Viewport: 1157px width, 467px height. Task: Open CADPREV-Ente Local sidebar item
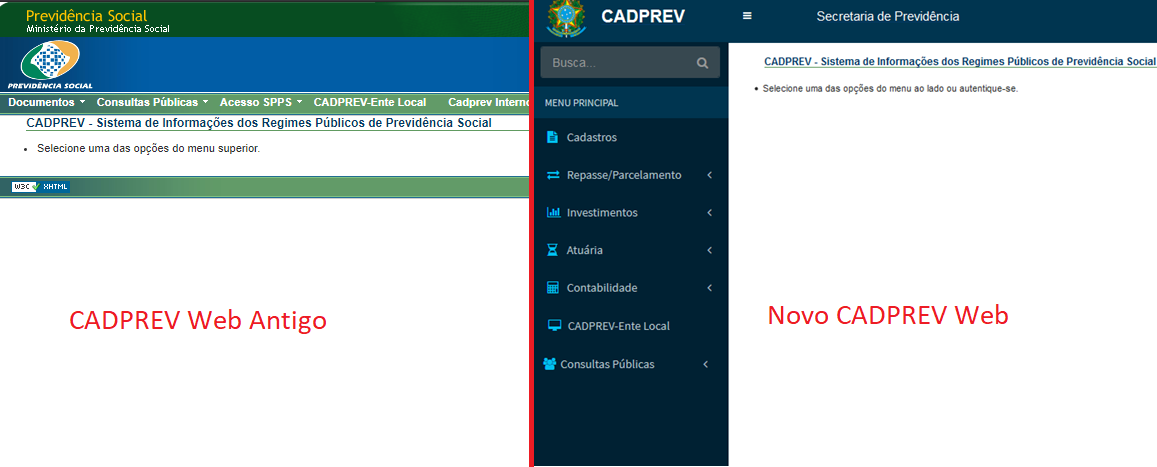pyautogui.click(x=631, y=325)
